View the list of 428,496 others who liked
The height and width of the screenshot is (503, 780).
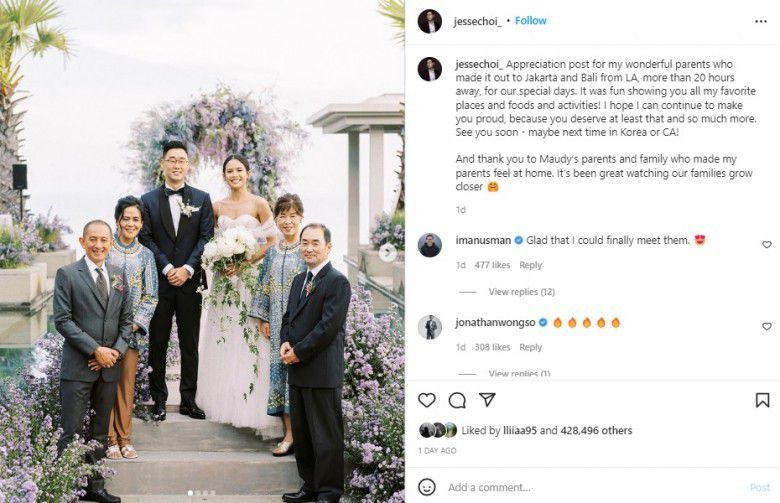tap(603, 431)
